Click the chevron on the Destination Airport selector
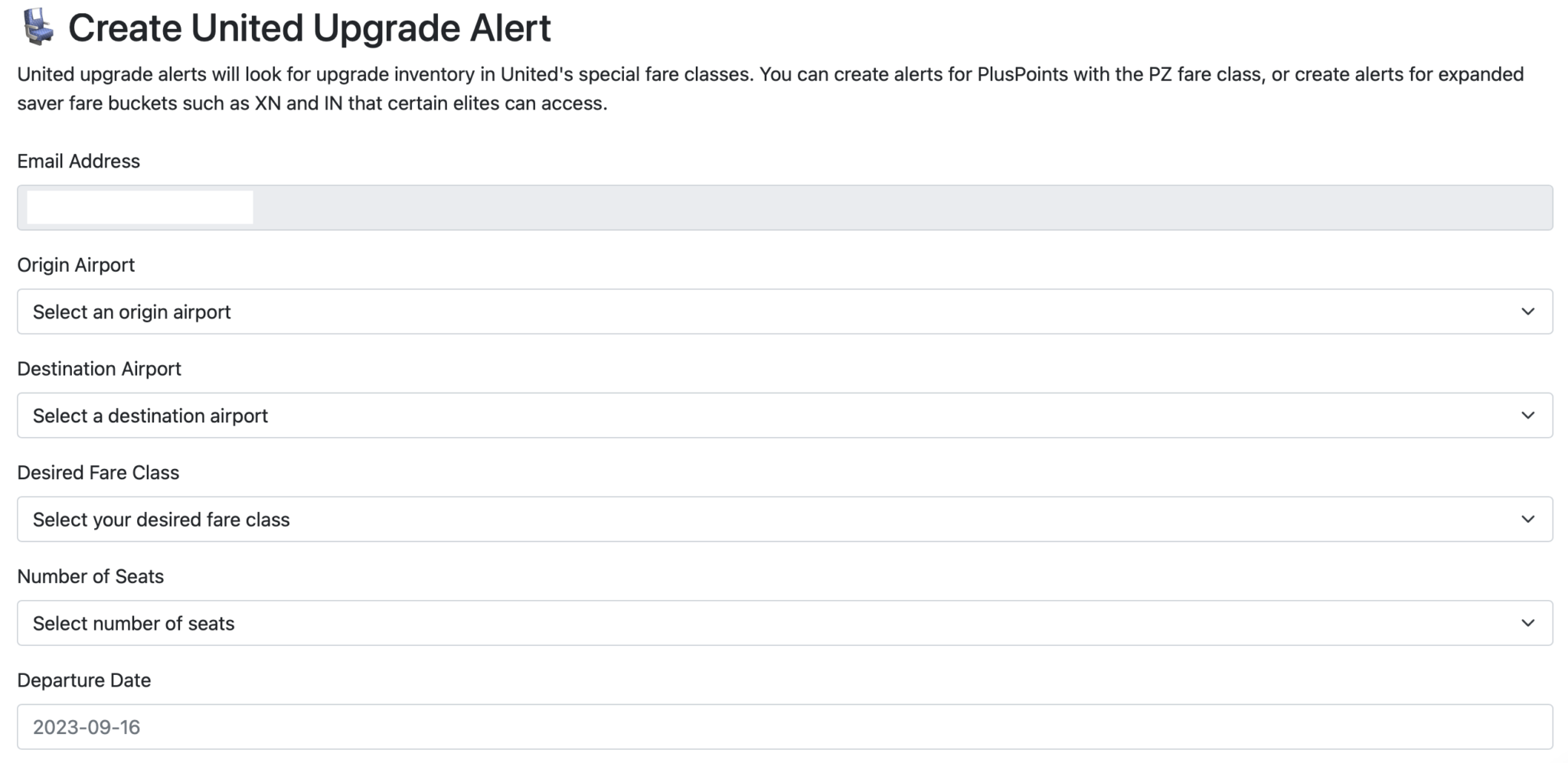The image size is (1568, 763). [x=1528, y=416]
